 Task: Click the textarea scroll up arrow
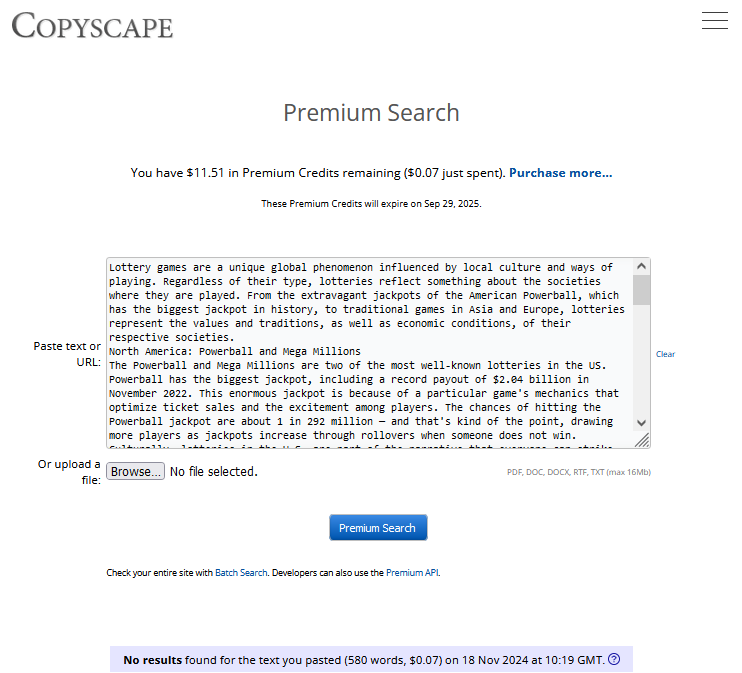[x=641, y=266]
